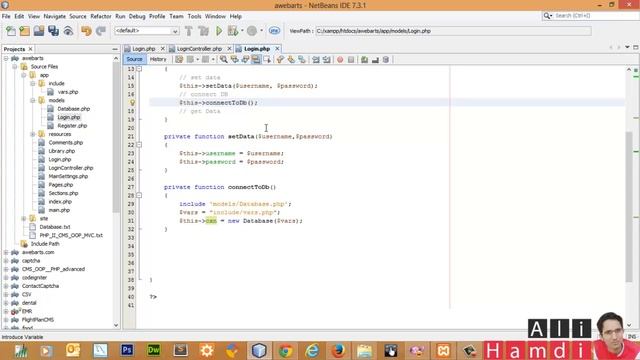The width and height of the screenshot is (640, 360).
Task: Click the Build Project hammer icon
Action: [x=189, y=31]
